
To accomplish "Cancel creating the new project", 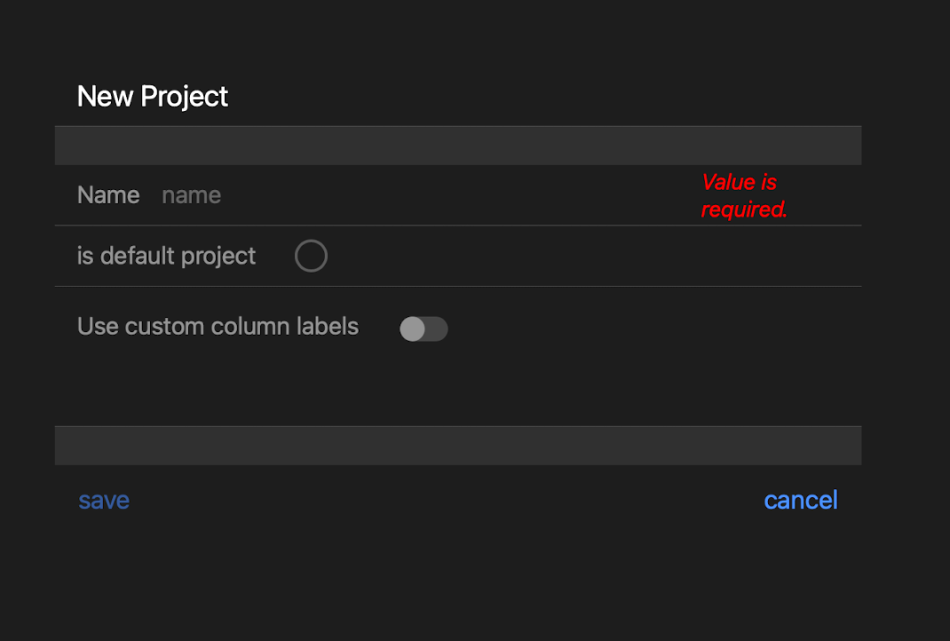I will click(x=800, y=500).
